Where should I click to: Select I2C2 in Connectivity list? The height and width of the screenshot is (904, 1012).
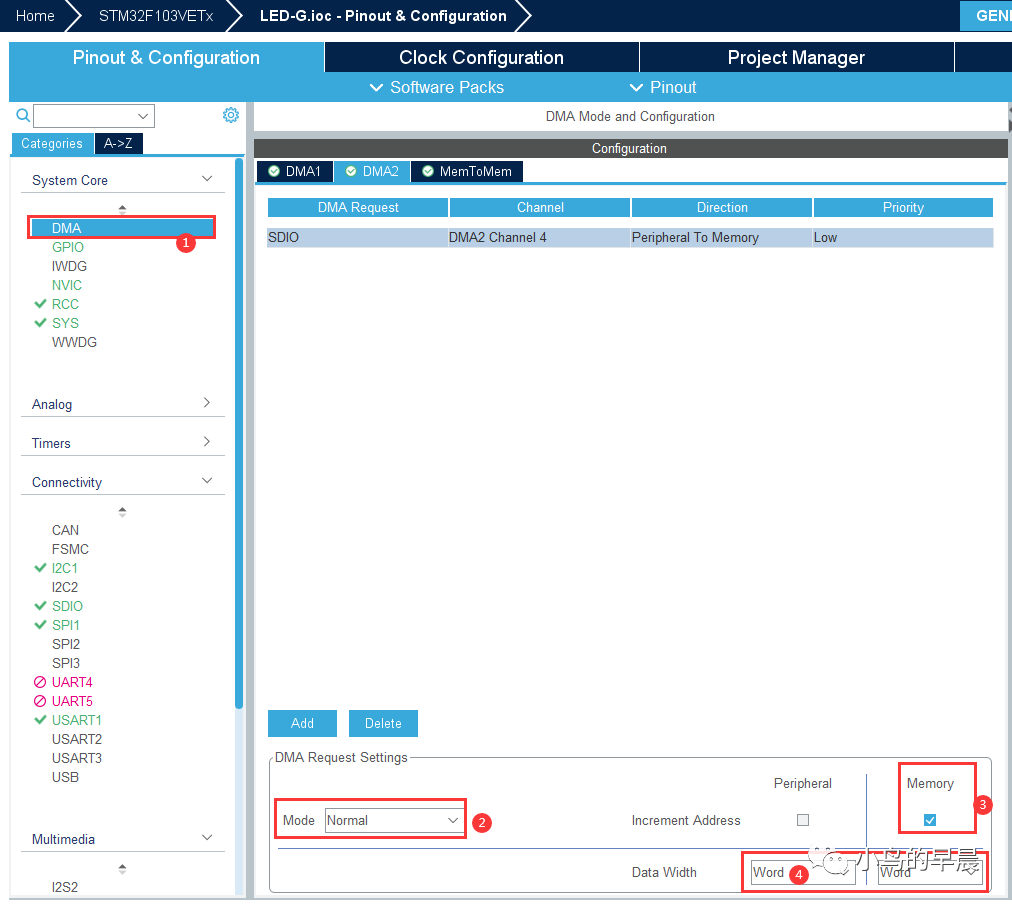(65, 587)
